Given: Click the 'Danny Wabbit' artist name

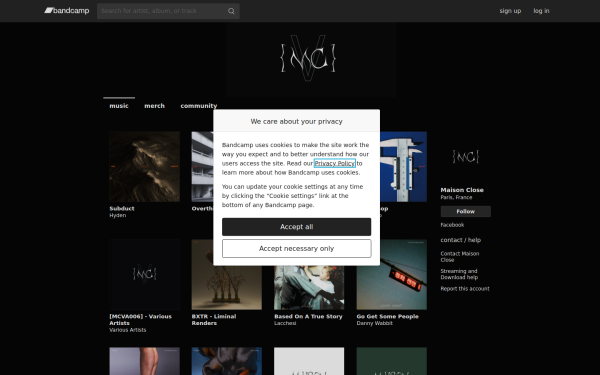Looking at the screenshot, I should click(x=375, y=323).
